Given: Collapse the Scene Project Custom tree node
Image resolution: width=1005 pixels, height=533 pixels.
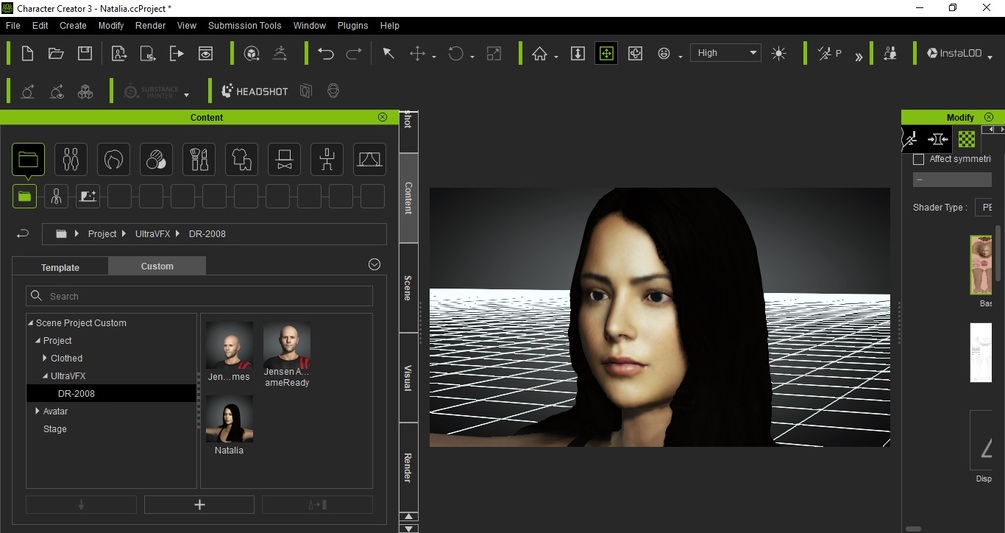Looking at the screenshot, I should coord(30,323).
